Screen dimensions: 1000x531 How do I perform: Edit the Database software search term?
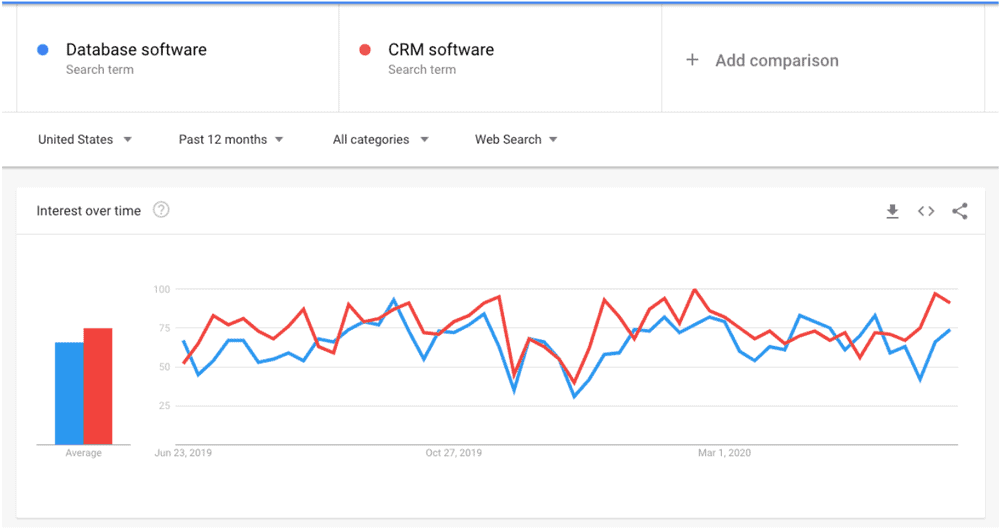pos(136,50)
